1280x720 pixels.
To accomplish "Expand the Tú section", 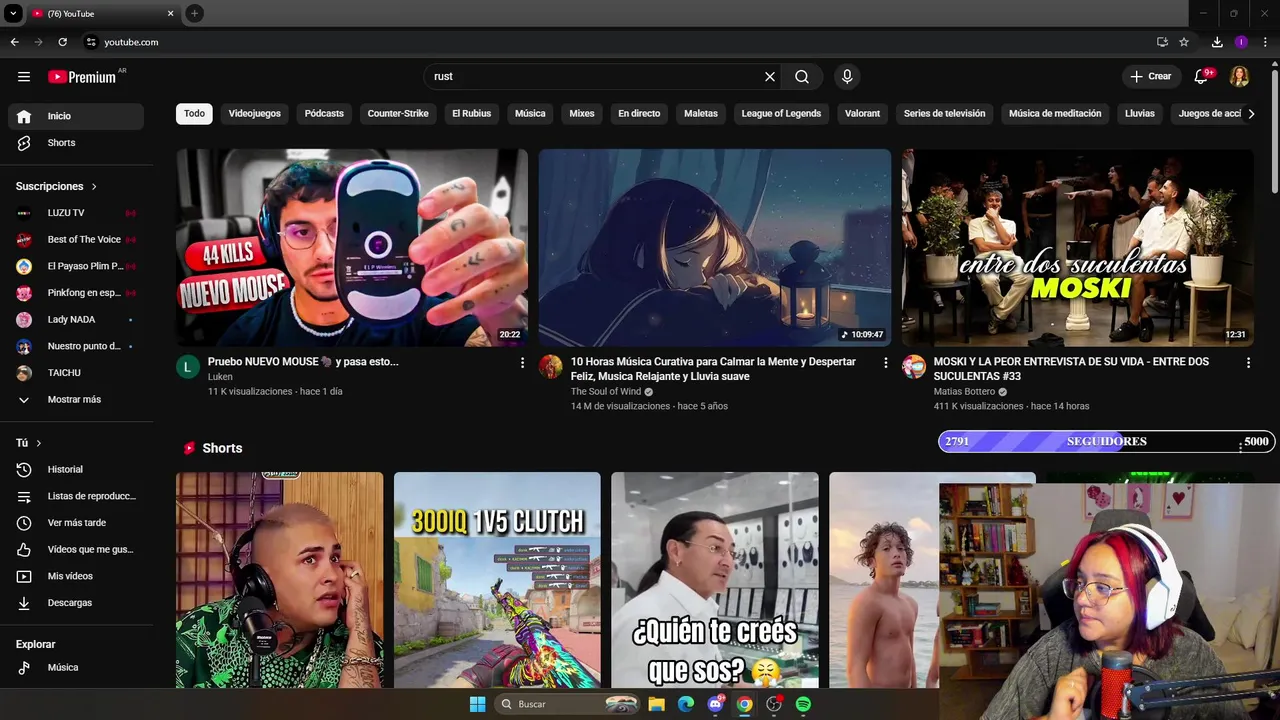I will [29, 443].
